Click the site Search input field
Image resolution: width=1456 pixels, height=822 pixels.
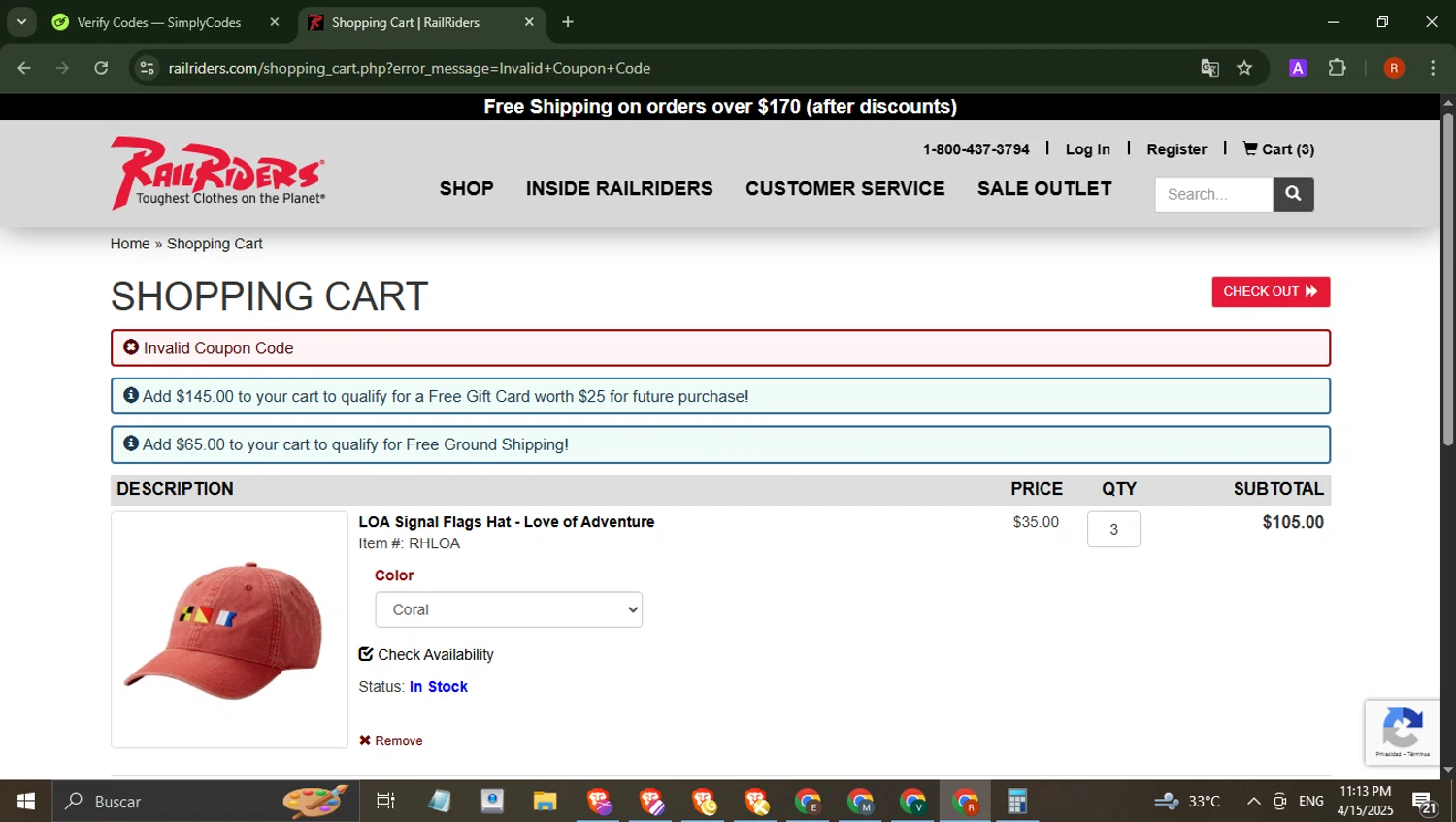[1213, 194]
